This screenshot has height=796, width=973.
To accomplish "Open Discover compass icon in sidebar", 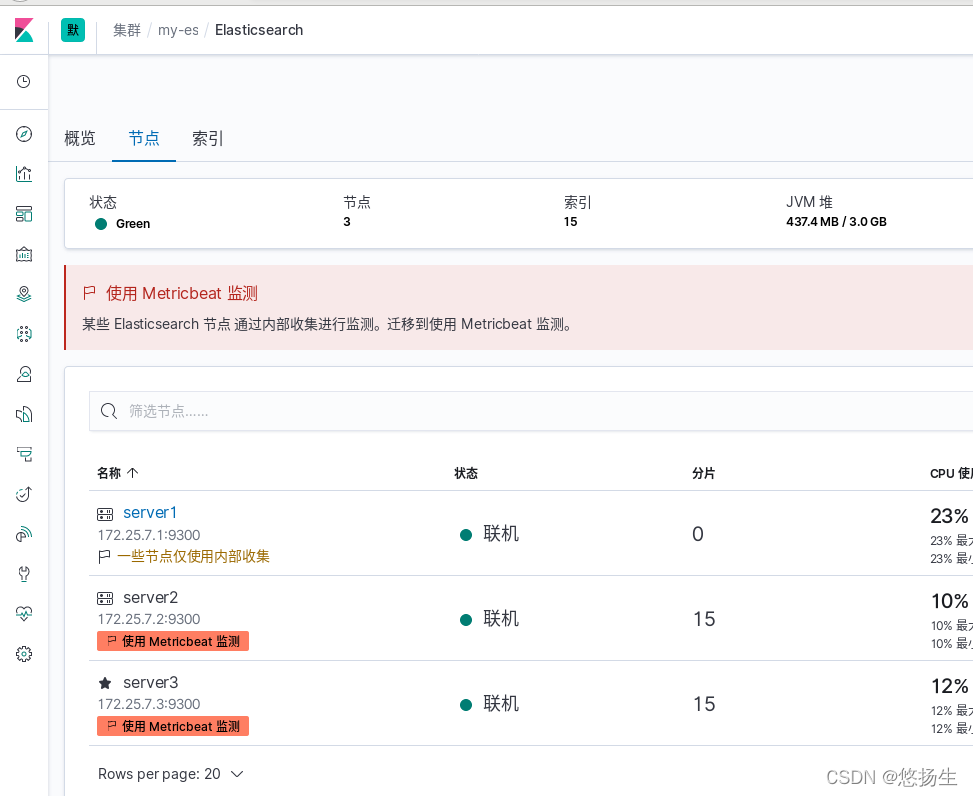I will (x=24, y=134).
